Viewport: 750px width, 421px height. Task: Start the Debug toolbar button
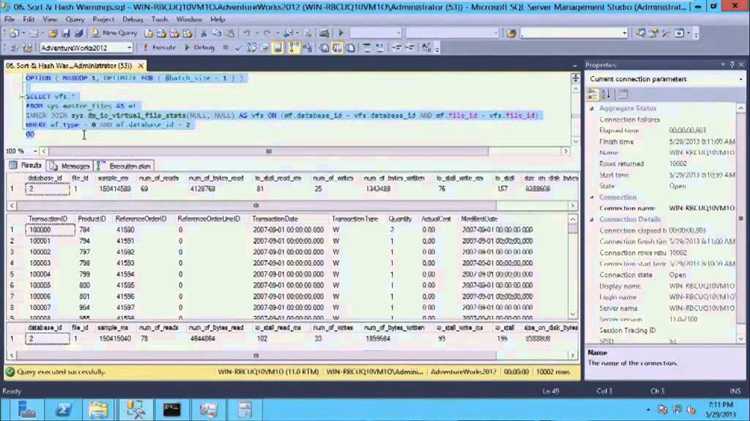[x=200, y=47]
